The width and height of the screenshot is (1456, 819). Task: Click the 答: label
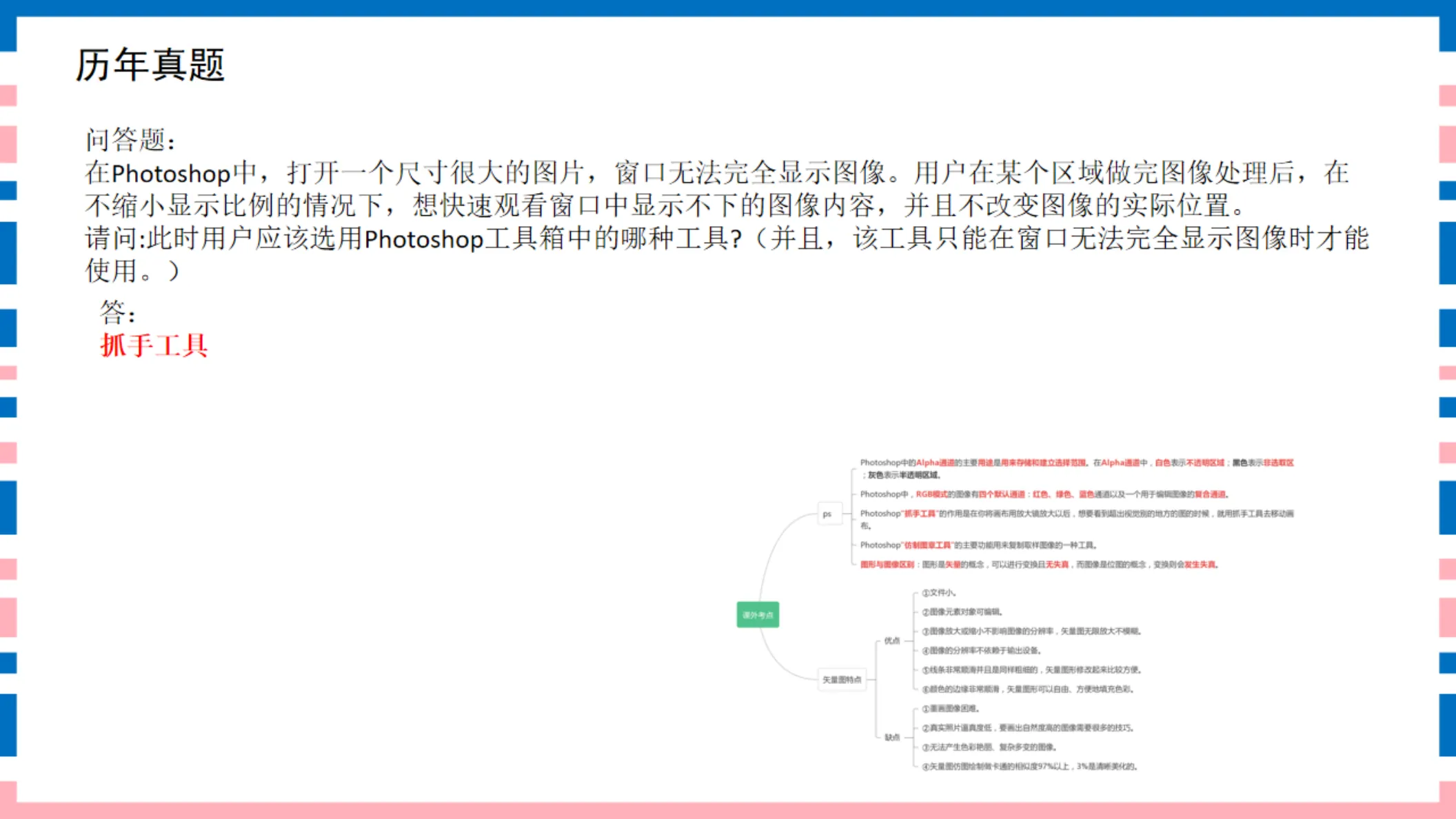coord(118,313)
